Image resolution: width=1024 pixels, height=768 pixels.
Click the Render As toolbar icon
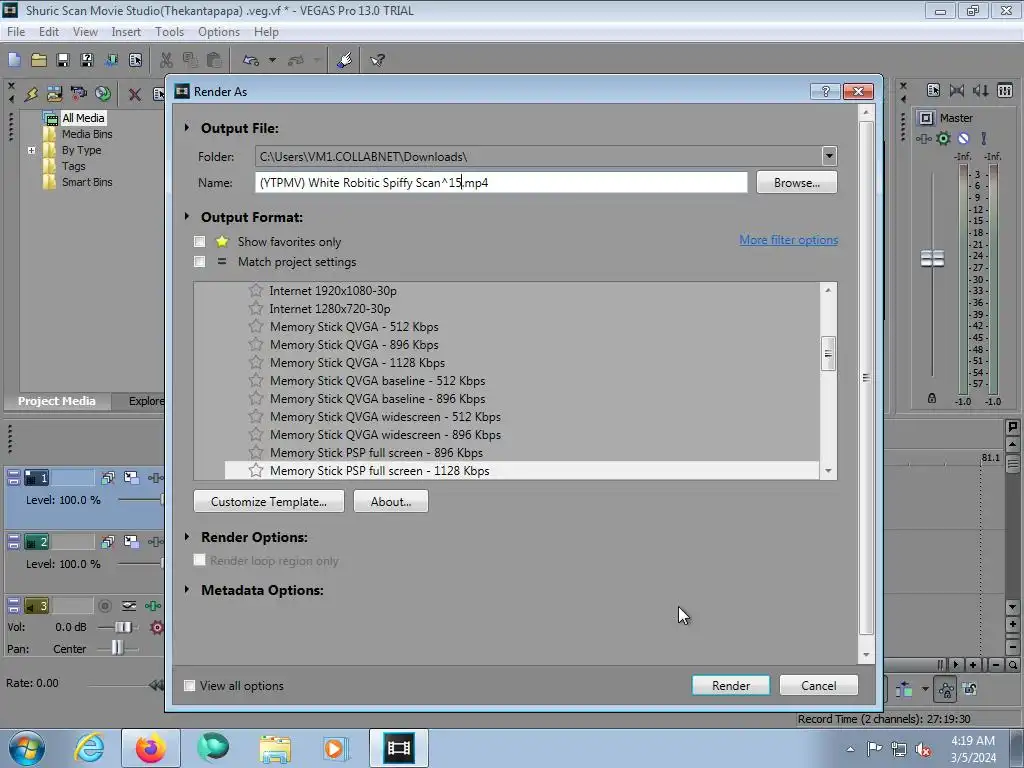tap(111, 60)
